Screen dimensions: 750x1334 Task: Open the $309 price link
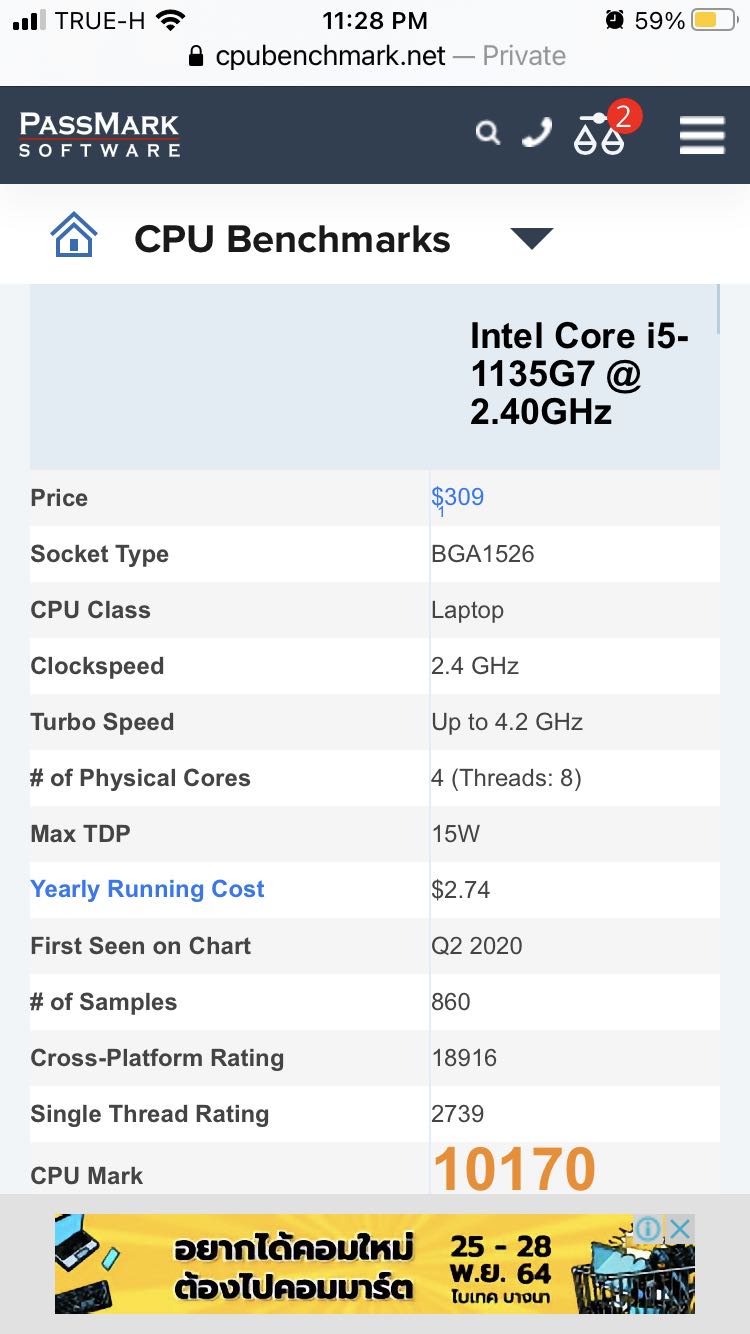[x=458, y=497]
